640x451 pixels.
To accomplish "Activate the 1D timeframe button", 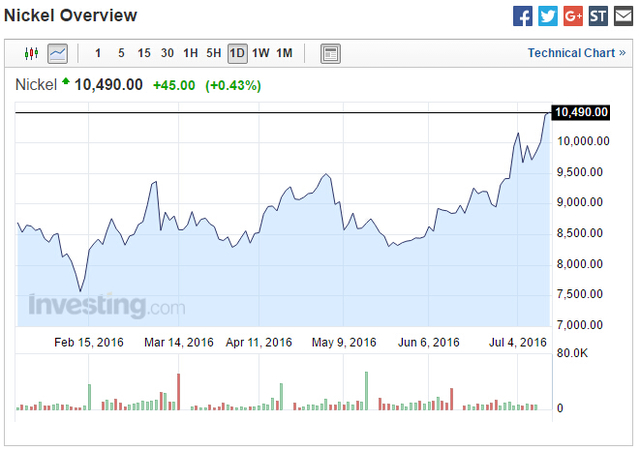I will pyautogui.click(x=237, y=53).
